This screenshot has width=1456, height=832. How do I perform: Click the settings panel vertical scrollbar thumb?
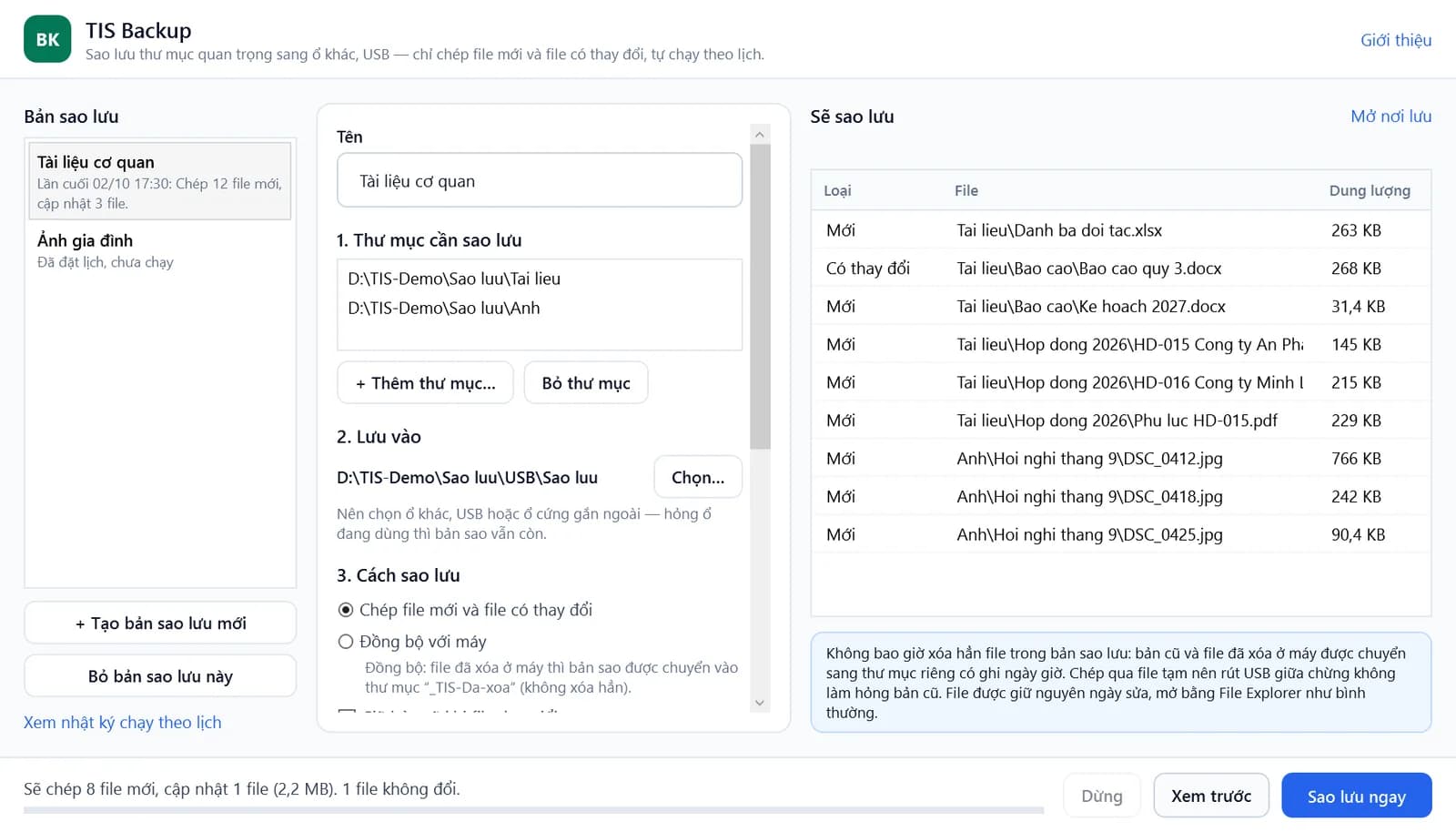[x=760, y=297]
